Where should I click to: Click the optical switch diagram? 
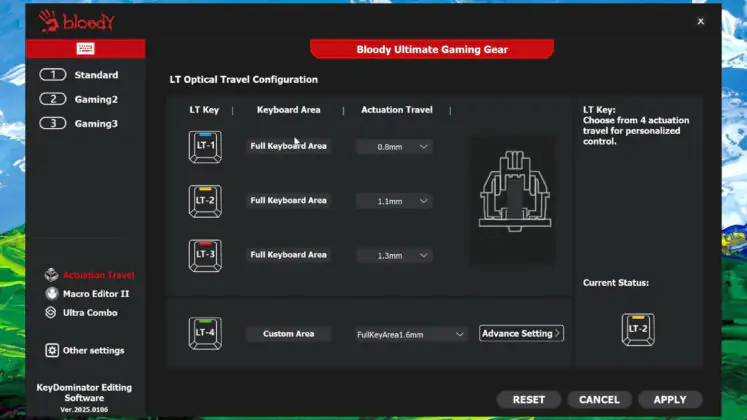tap(515, 192)
